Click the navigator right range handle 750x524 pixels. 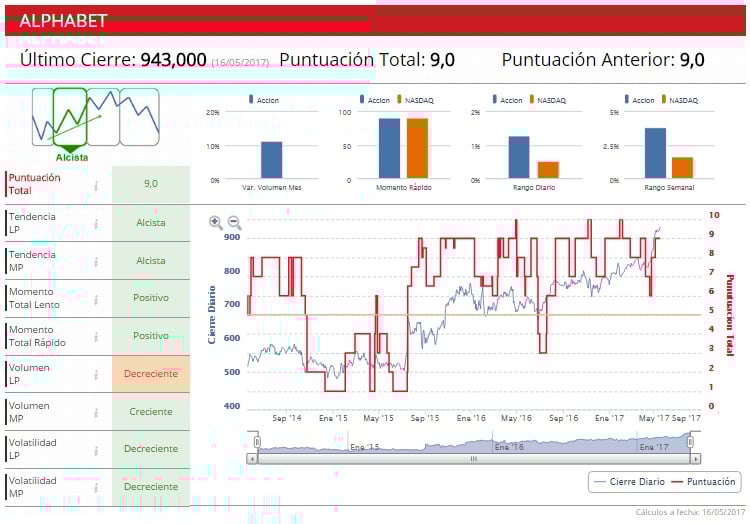coord(690,442)
